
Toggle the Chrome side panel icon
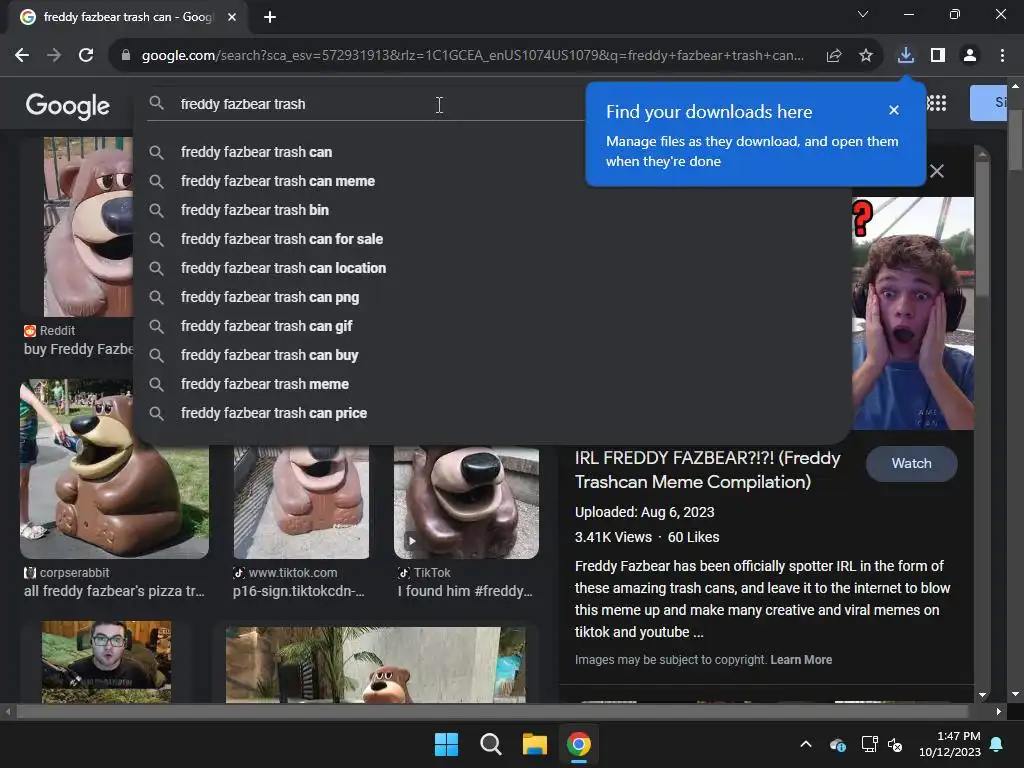(938, 56)
